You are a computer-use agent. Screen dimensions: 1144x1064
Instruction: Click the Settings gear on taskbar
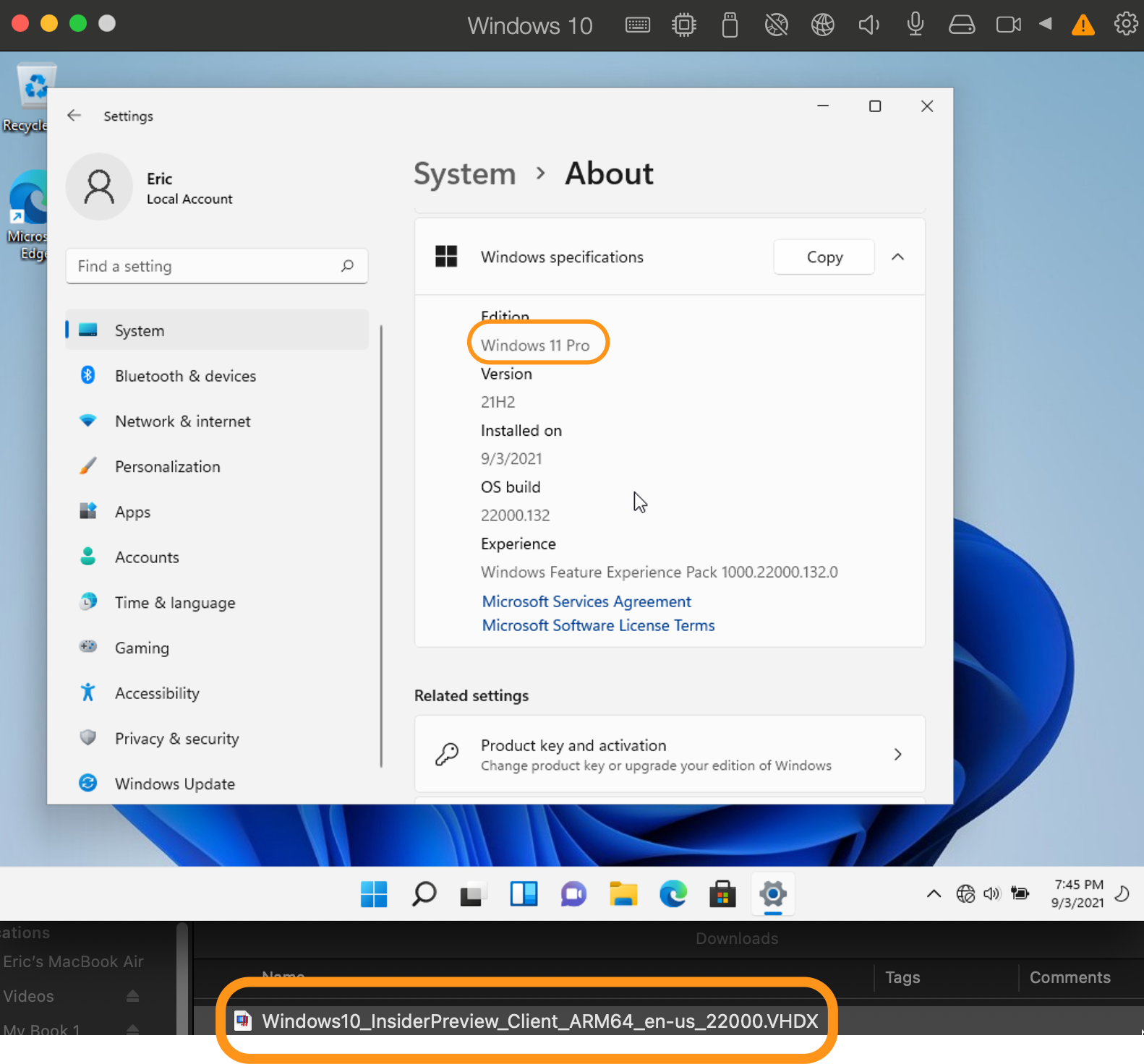point(773,894)
